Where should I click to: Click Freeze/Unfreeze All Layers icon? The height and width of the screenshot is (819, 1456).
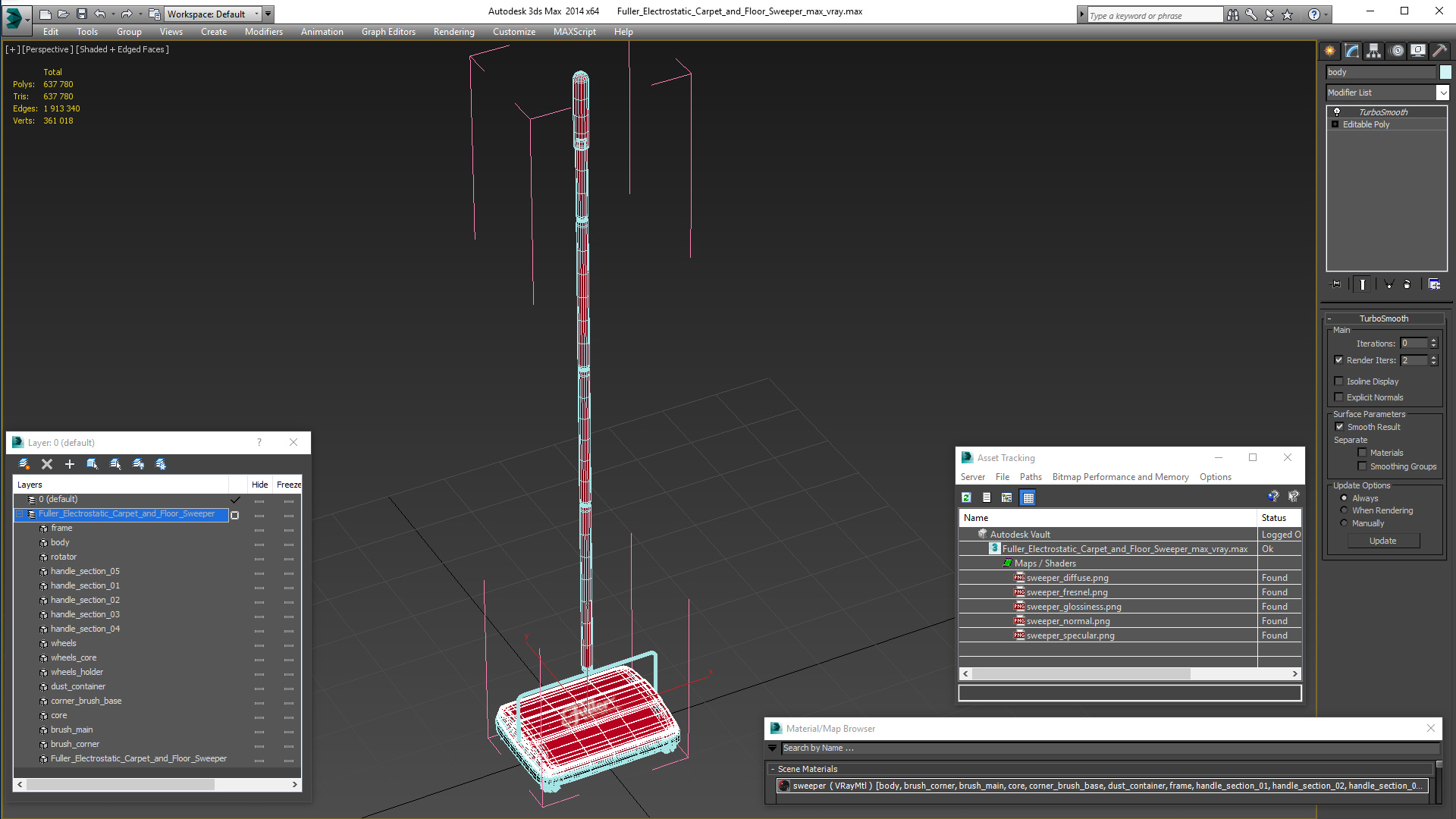click(x=161, y=464)
